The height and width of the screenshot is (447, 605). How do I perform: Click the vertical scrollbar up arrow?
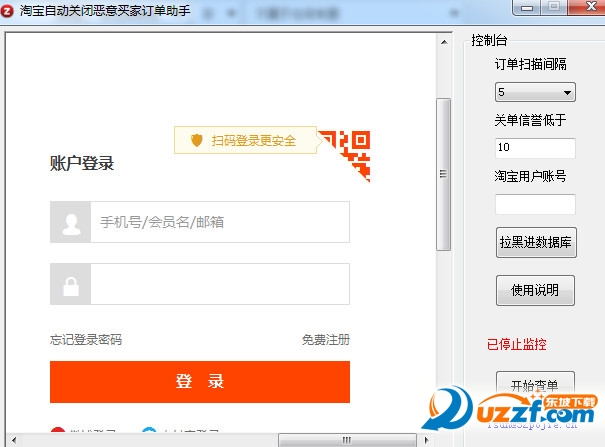click(444, 42)
